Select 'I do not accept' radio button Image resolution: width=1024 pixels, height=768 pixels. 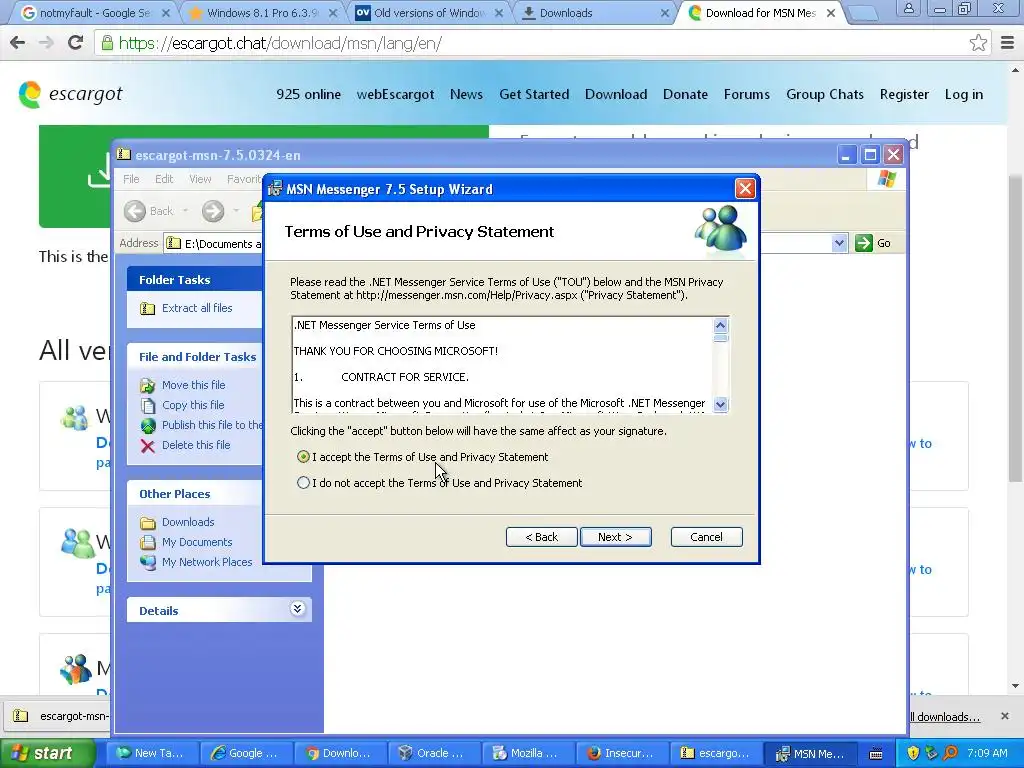(303, 483)
